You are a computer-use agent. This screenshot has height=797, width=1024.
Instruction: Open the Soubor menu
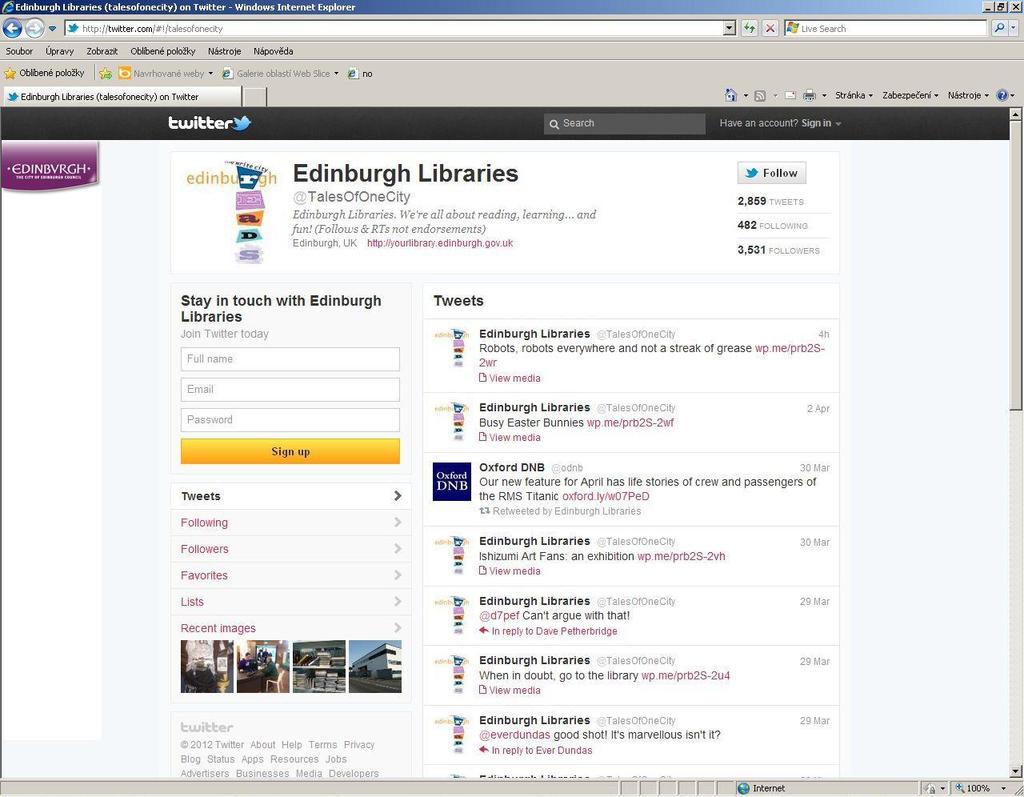point(19,51)
